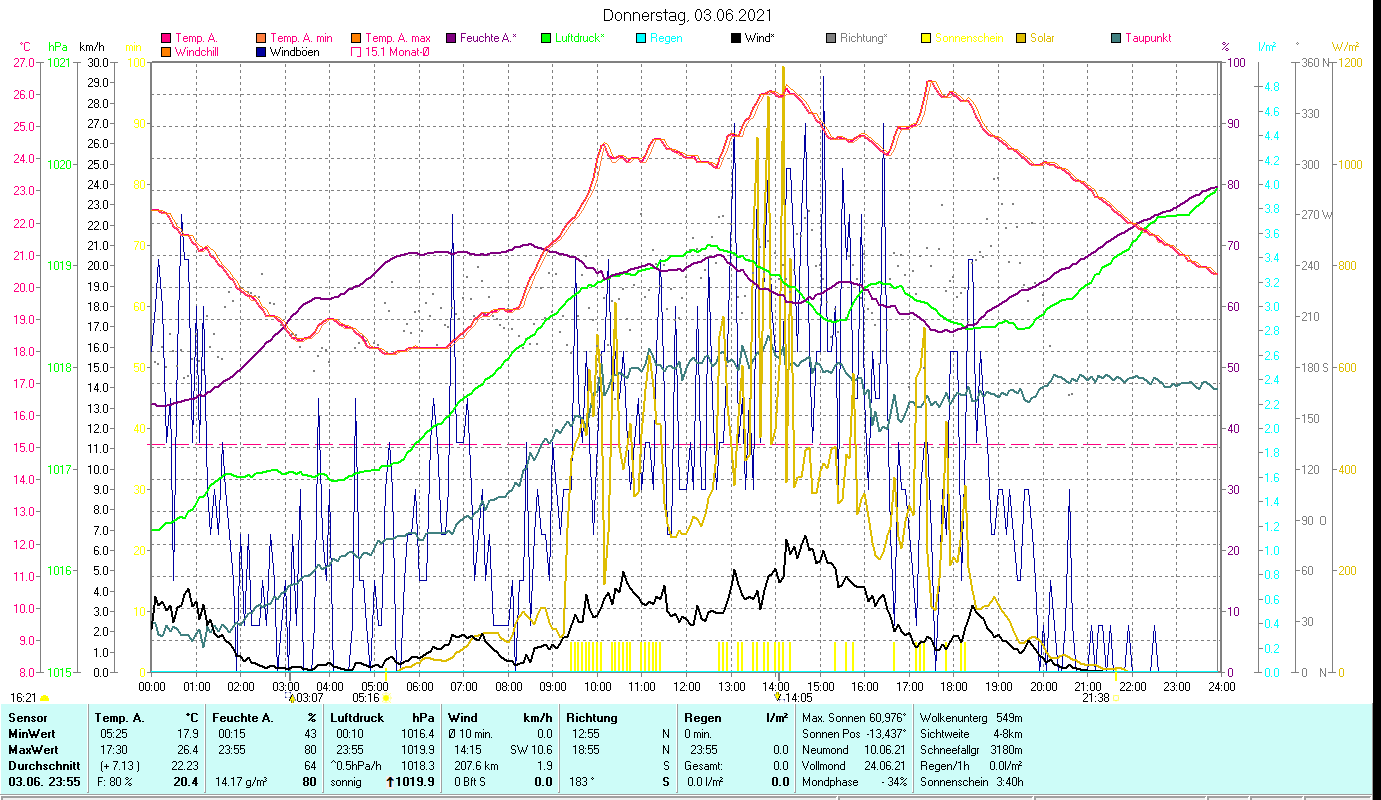The height and width of the screenshot is (800, 1381).
Task: Click the wind direction value 183 °
Action: [581, 781]
